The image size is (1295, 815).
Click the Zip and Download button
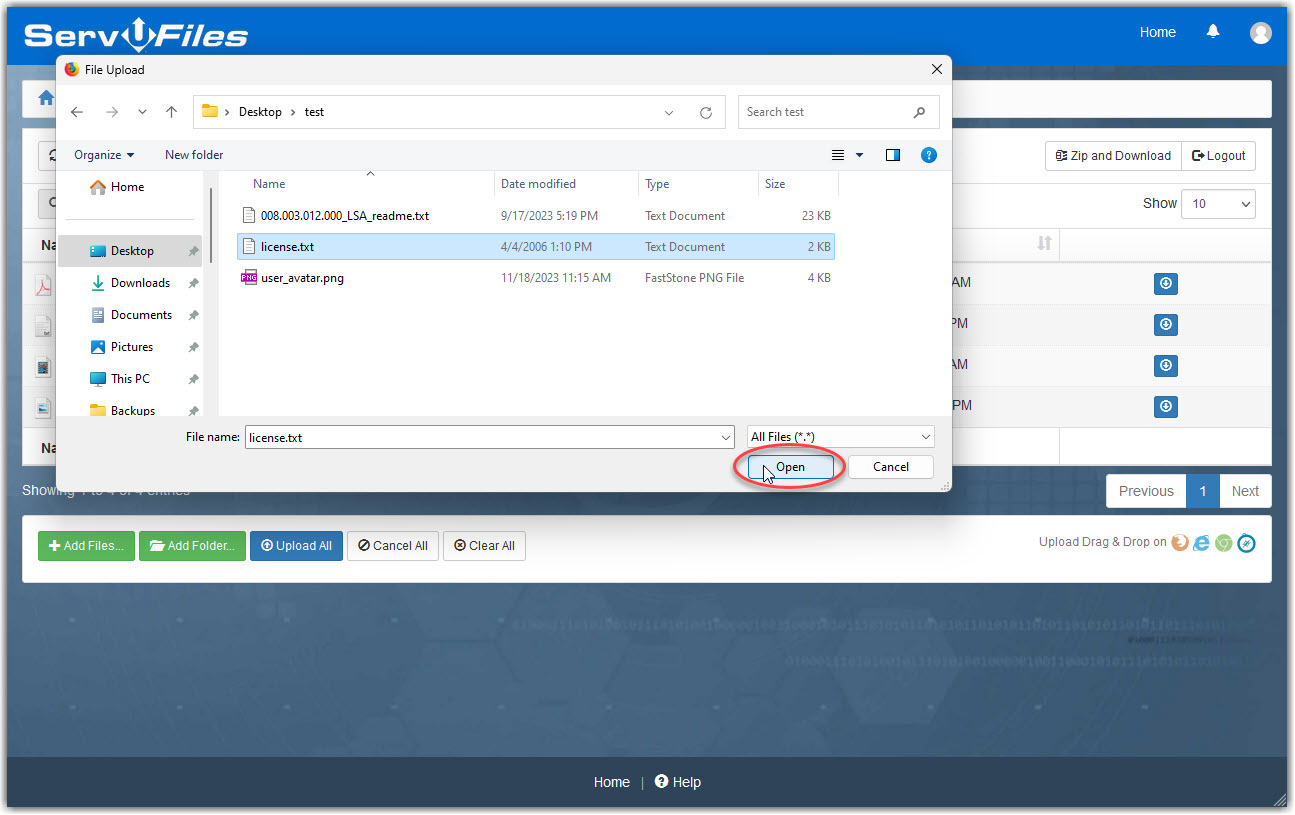click(1113, 156)
